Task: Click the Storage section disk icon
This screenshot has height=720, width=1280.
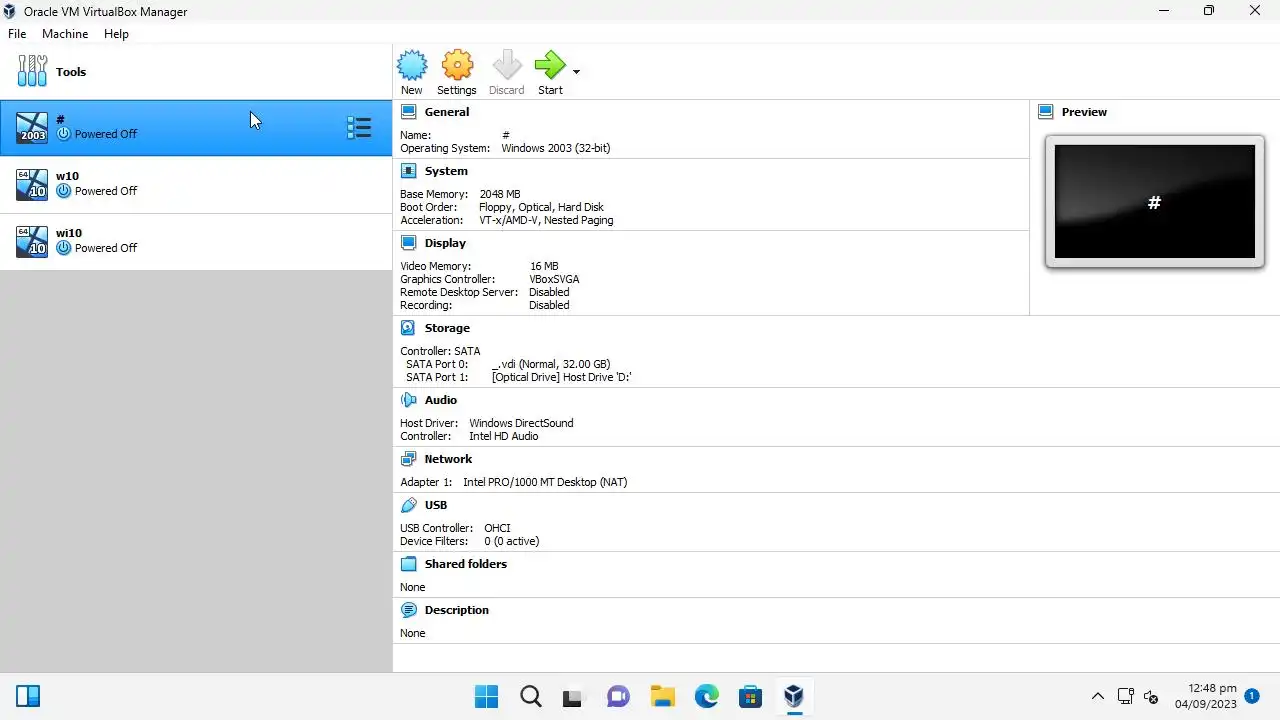Action: [x=408, y=328]
